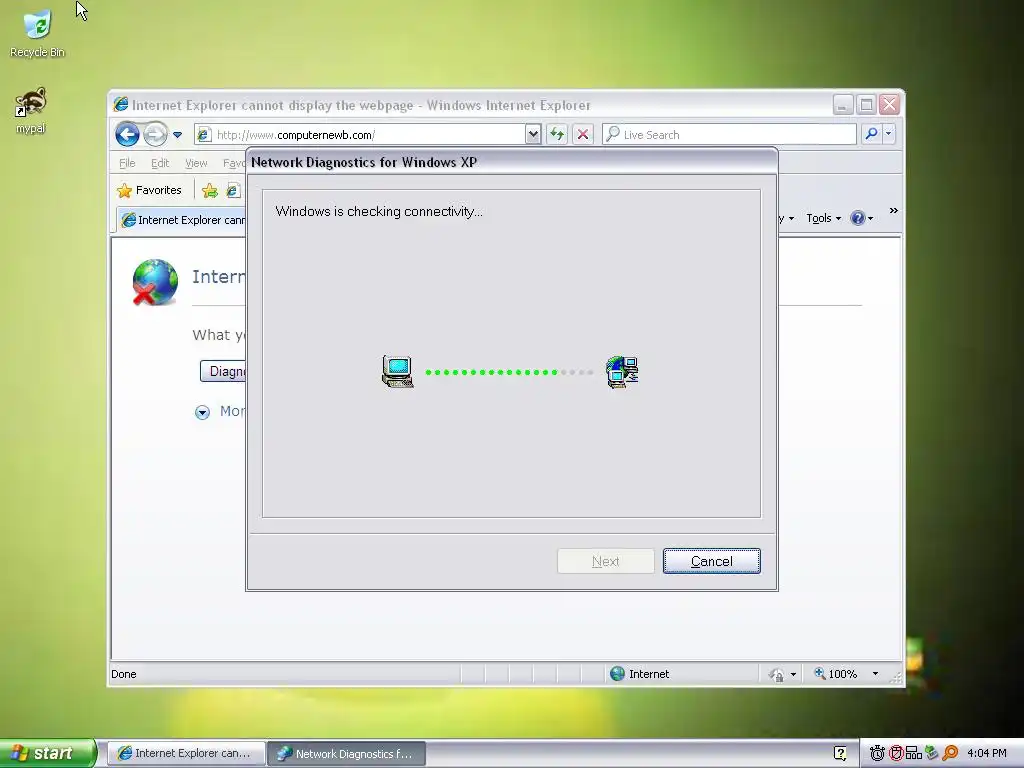
Task: Click the IE logo in window title bar
Action: [x=121, y=104]
